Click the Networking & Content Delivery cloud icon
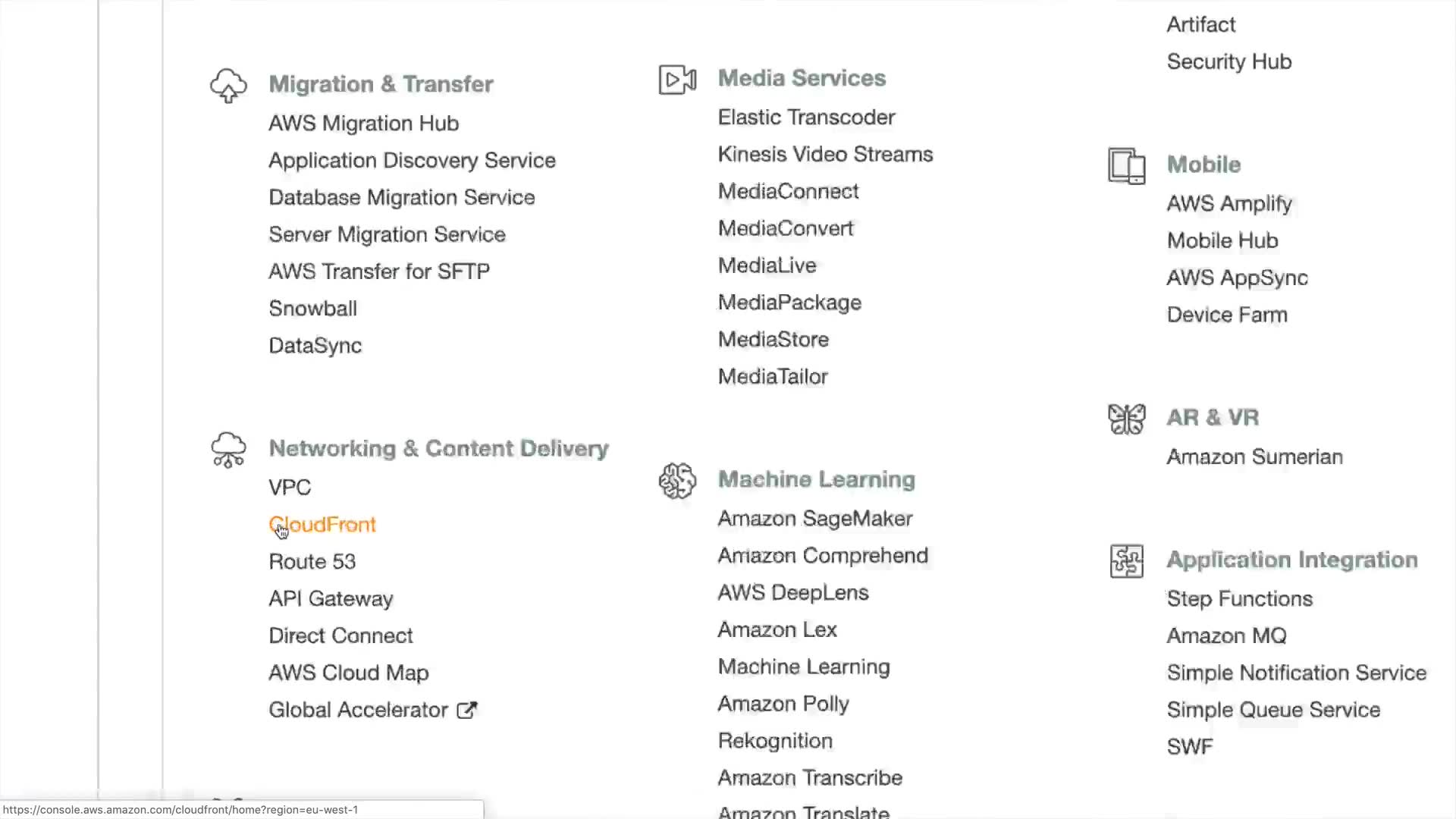This screenshot has height=819, width=1456. [x=228, y=450]
